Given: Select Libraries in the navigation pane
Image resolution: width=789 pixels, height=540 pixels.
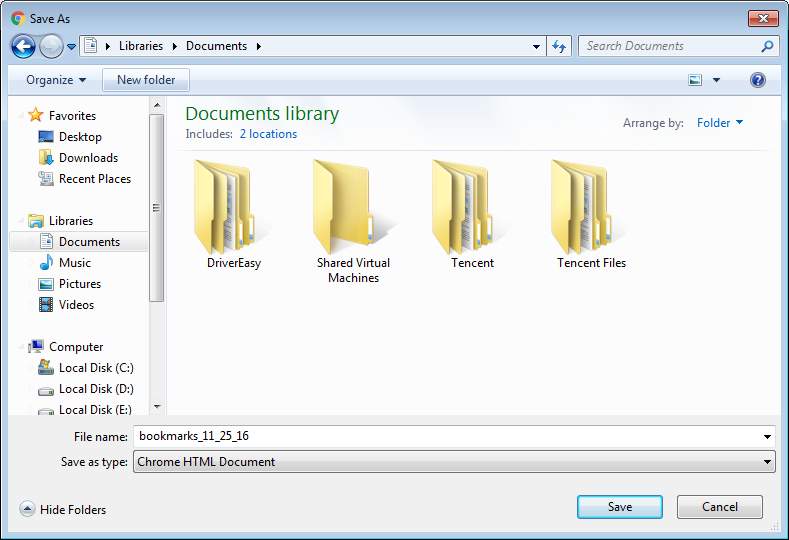Looking at the screenshot, I should point(70,221).
